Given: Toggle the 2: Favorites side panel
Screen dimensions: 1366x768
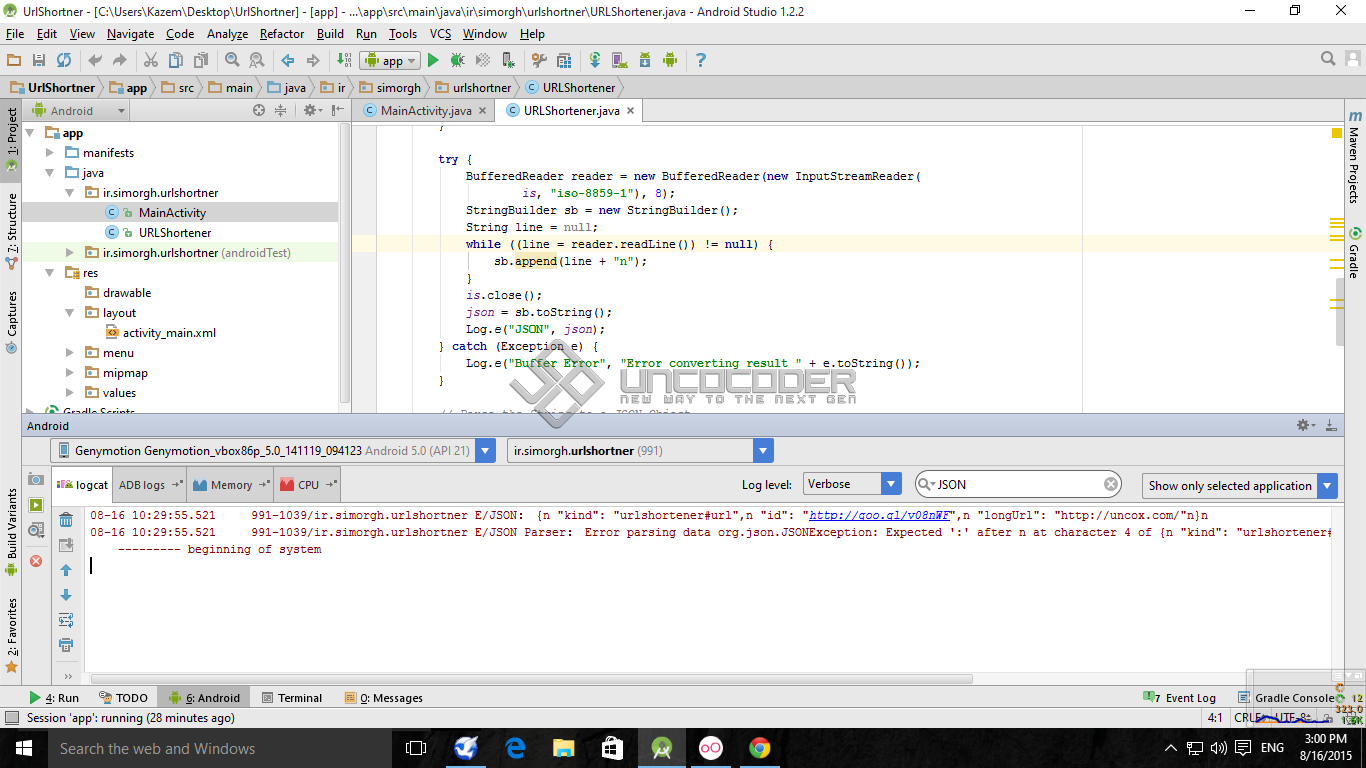Looking at the screenshot, I should [x=11, y=634].
